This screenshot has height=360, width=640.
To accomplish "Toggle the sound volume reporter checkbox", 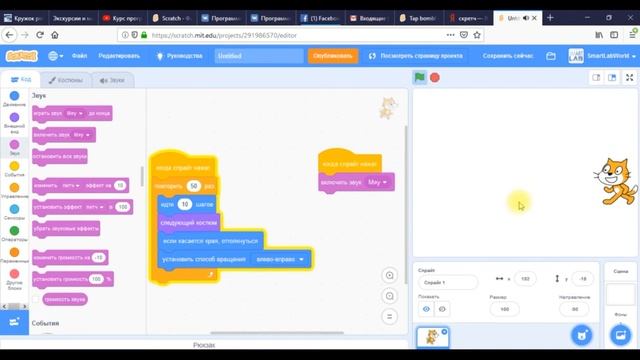I will click(x=36, y=299).
